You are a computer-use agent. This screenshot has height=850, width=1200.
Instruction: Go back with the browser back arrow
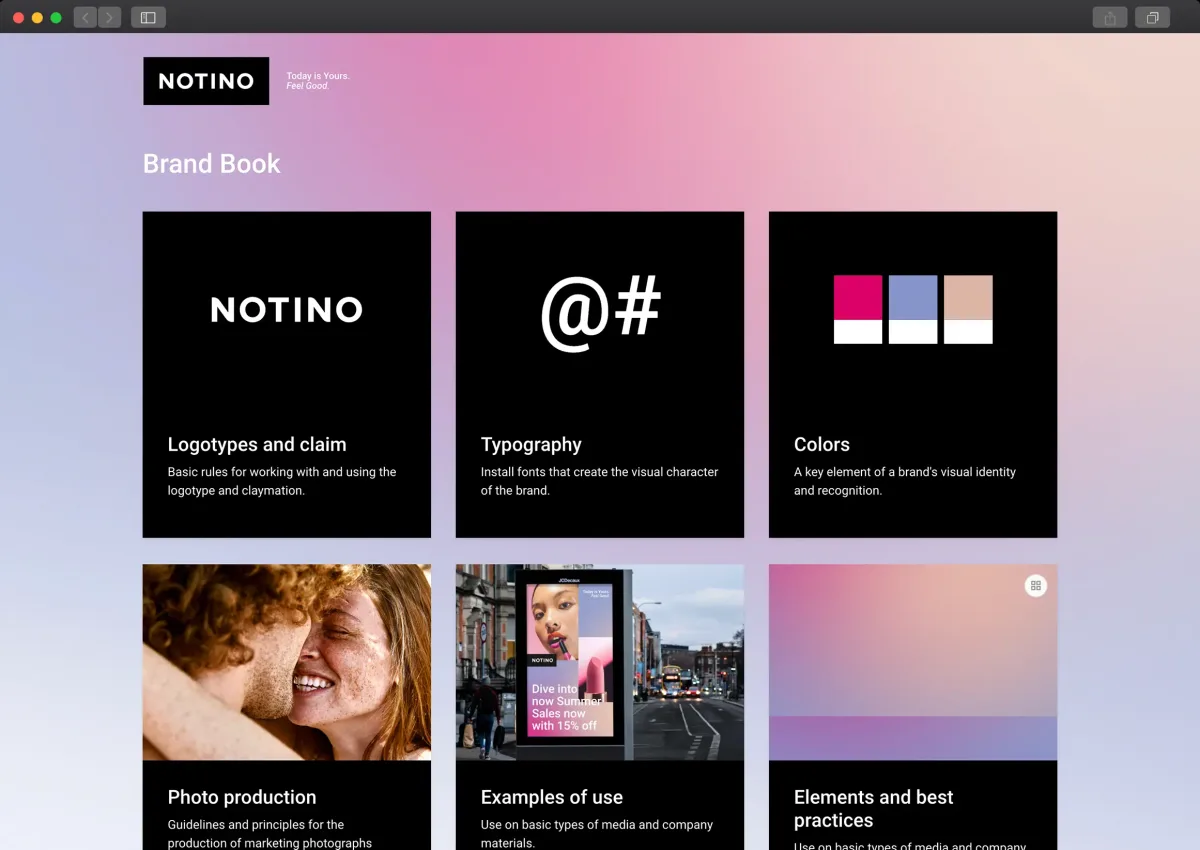tap(85, 17)
